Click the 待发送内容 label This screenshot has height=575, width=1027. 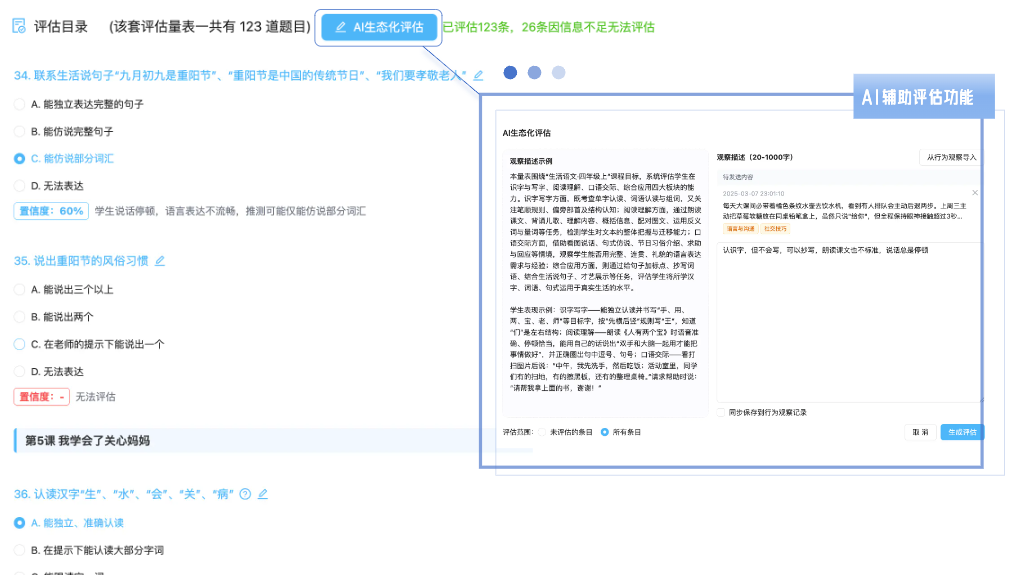[x=738, y=177]
